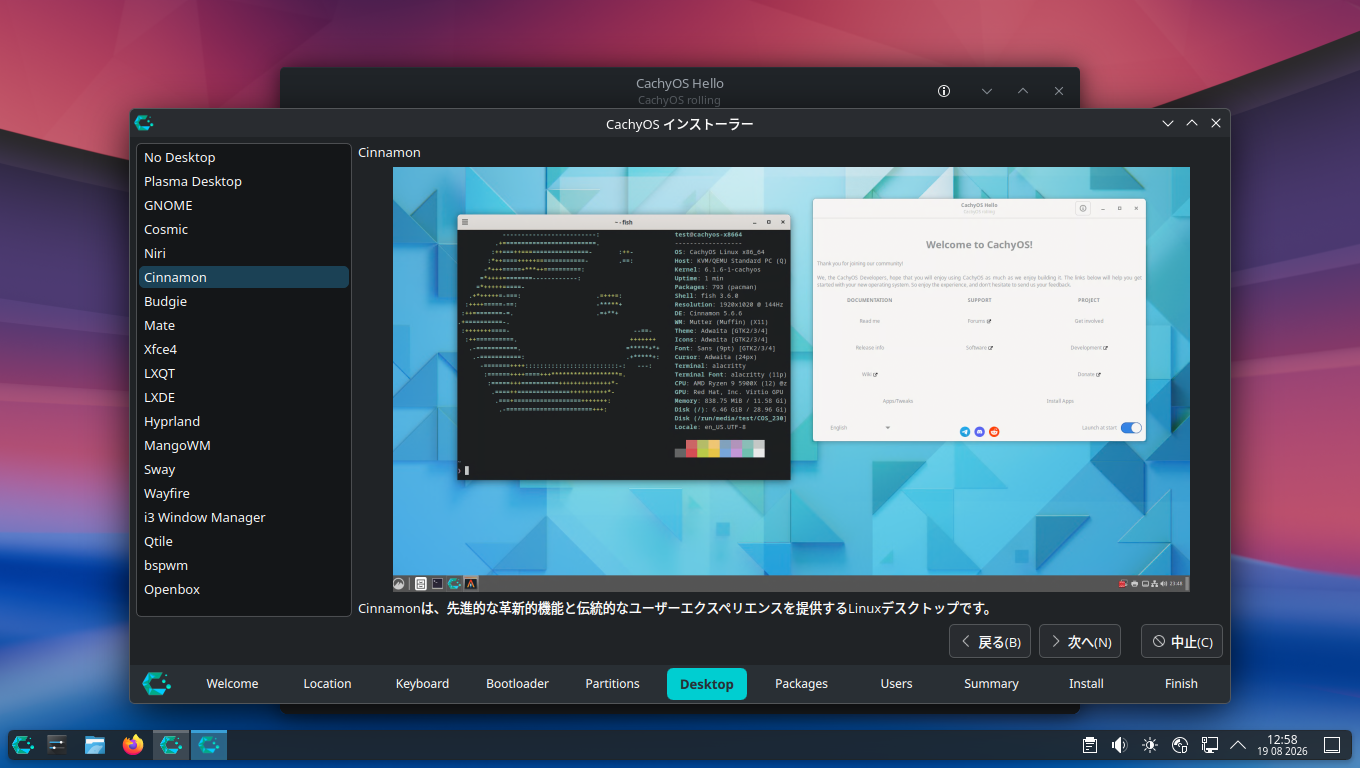
Task: Select Plasma Desktop in the list
Action: coord(244,181)
